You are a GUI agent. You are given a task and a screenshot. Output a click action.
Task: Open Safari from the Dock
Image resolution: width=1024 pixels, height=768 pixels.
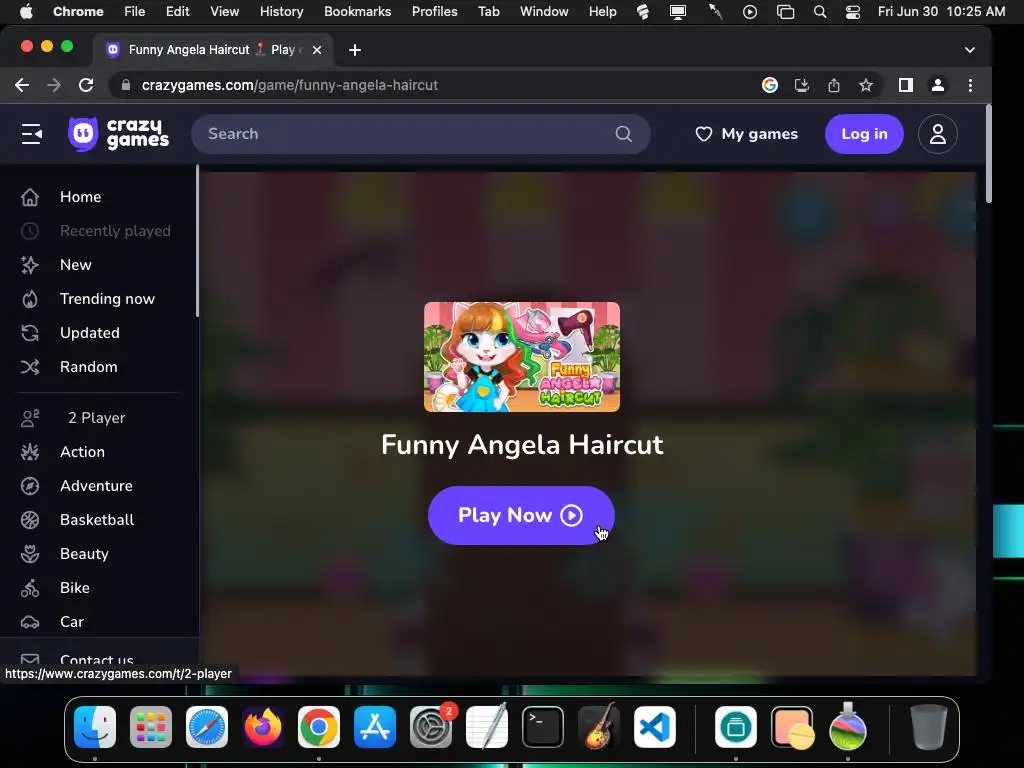point(207,727)
